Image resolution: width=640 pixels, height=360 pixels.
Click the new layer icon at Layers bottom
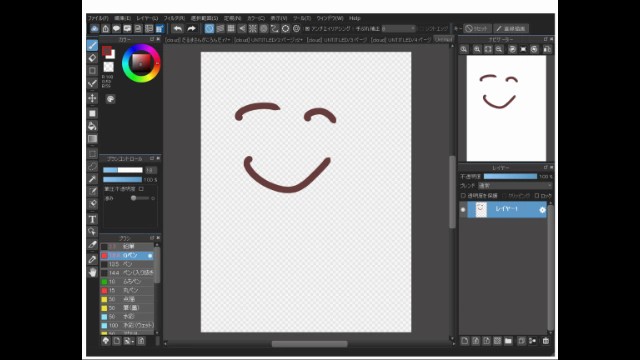point(465,341)
